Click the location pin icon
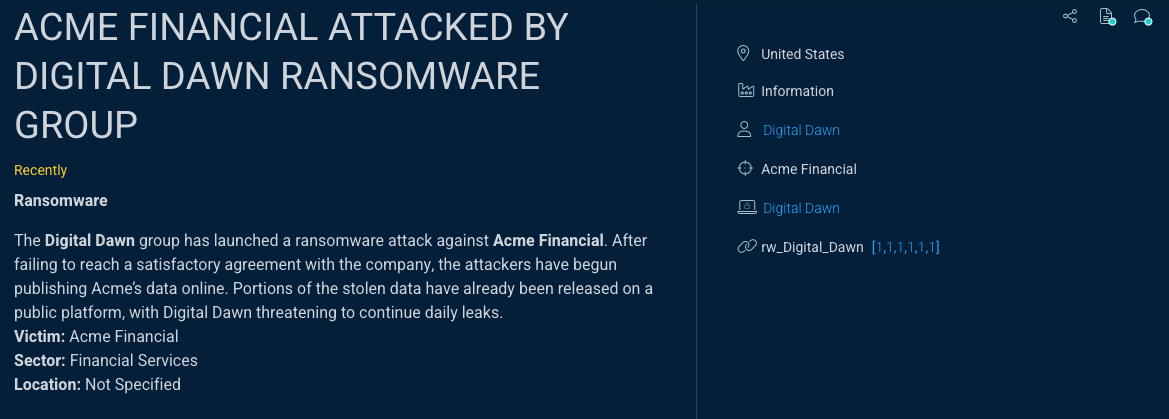 click(743, 53)
